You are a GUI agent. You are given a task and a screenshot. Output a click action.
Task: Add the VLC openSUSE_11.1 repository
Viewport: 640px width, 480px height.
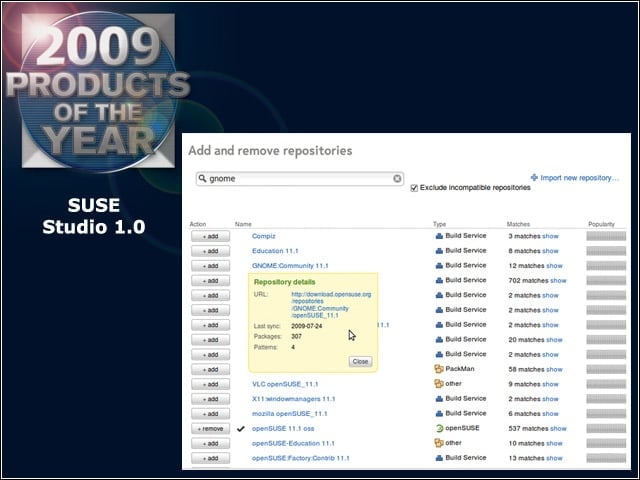point(210,384)
